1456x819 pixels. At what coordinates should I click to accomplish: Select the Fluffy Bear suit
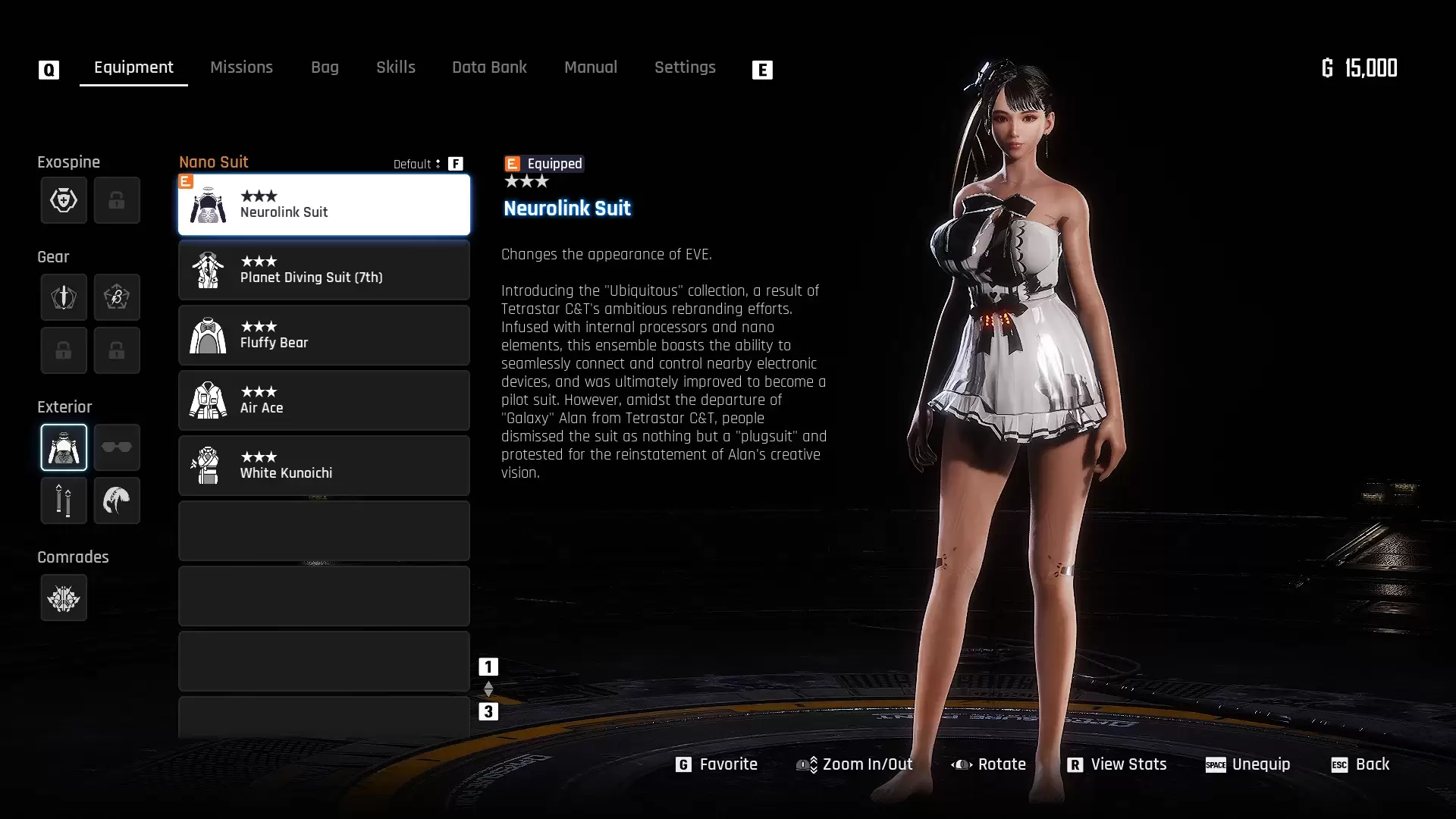pyautogui.click(x=324, y=334)
